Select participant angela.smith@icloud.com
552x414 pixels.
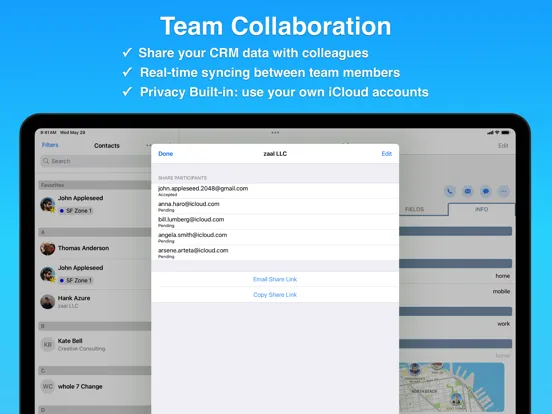pos(275,237)
